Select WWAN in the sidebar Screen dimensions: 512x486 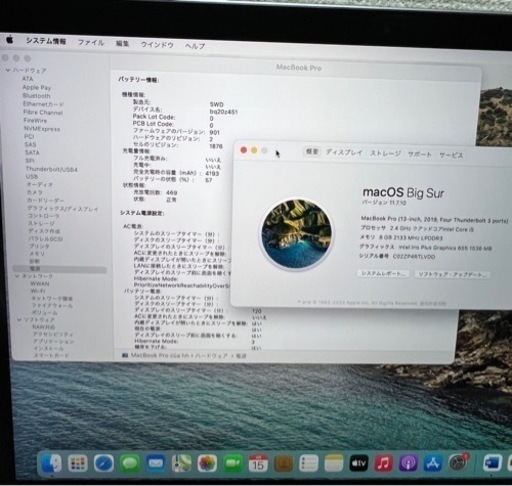point(40,284)
